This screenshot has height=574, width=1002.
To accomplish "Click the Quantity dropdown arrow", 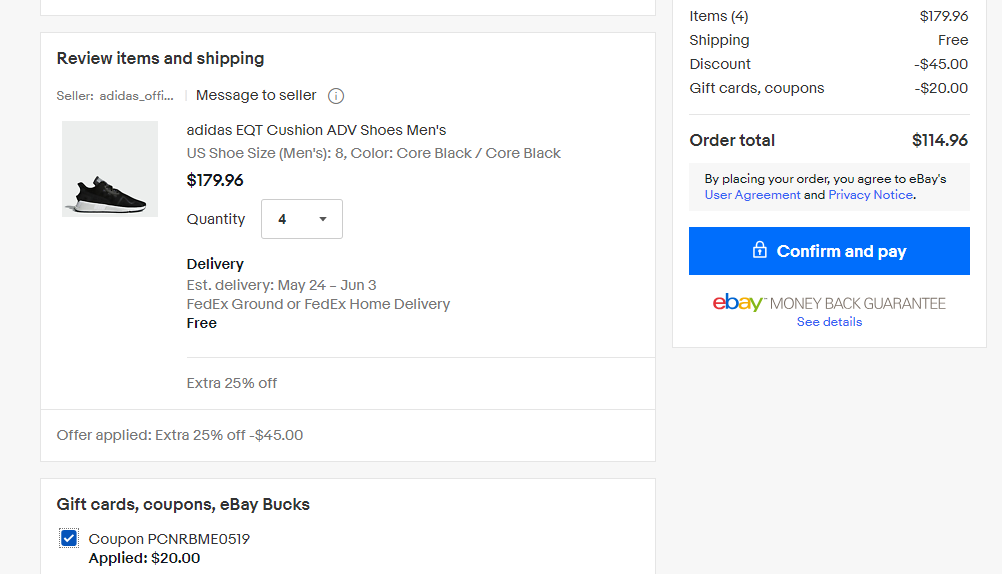I will [323, 219].
